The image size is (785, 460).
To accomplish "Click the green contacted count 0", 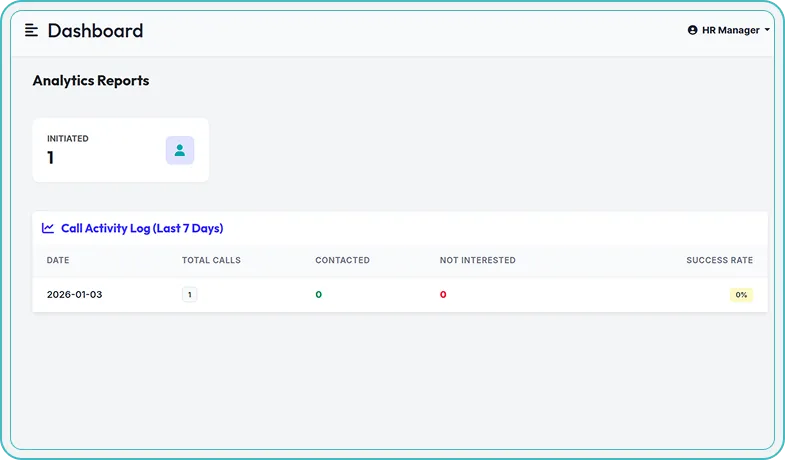I will (319, 295).
